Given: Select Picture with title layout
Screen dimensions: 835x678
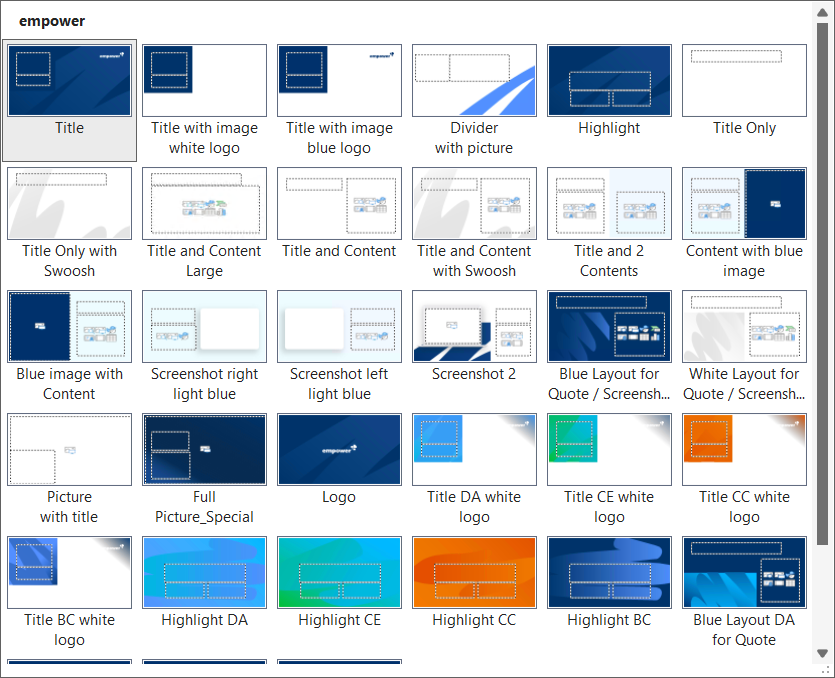Looking at the screenshot, I should coord(69,450).
